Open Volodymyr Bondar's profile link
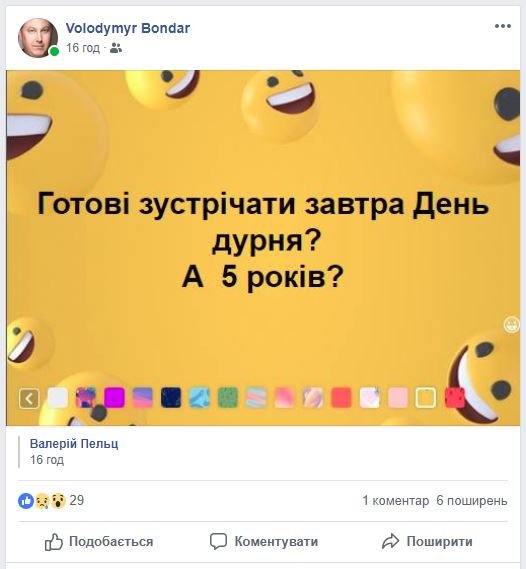Viewport: 526px width, 569px height. click(128, 28)
